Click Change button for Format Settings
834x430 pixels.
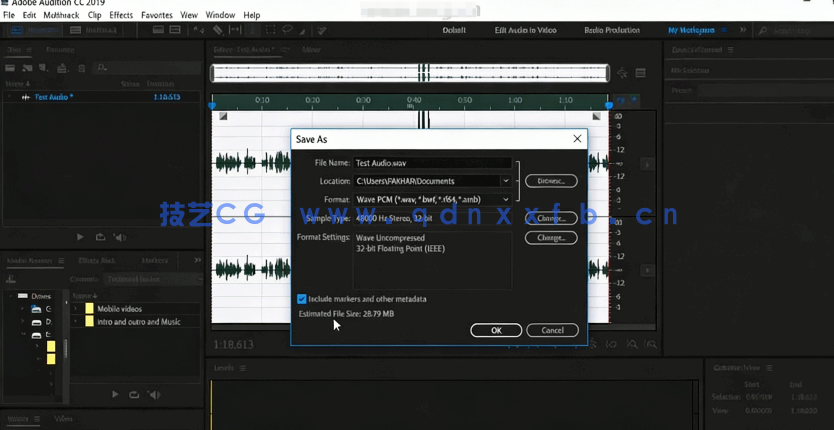coord(551,238)
